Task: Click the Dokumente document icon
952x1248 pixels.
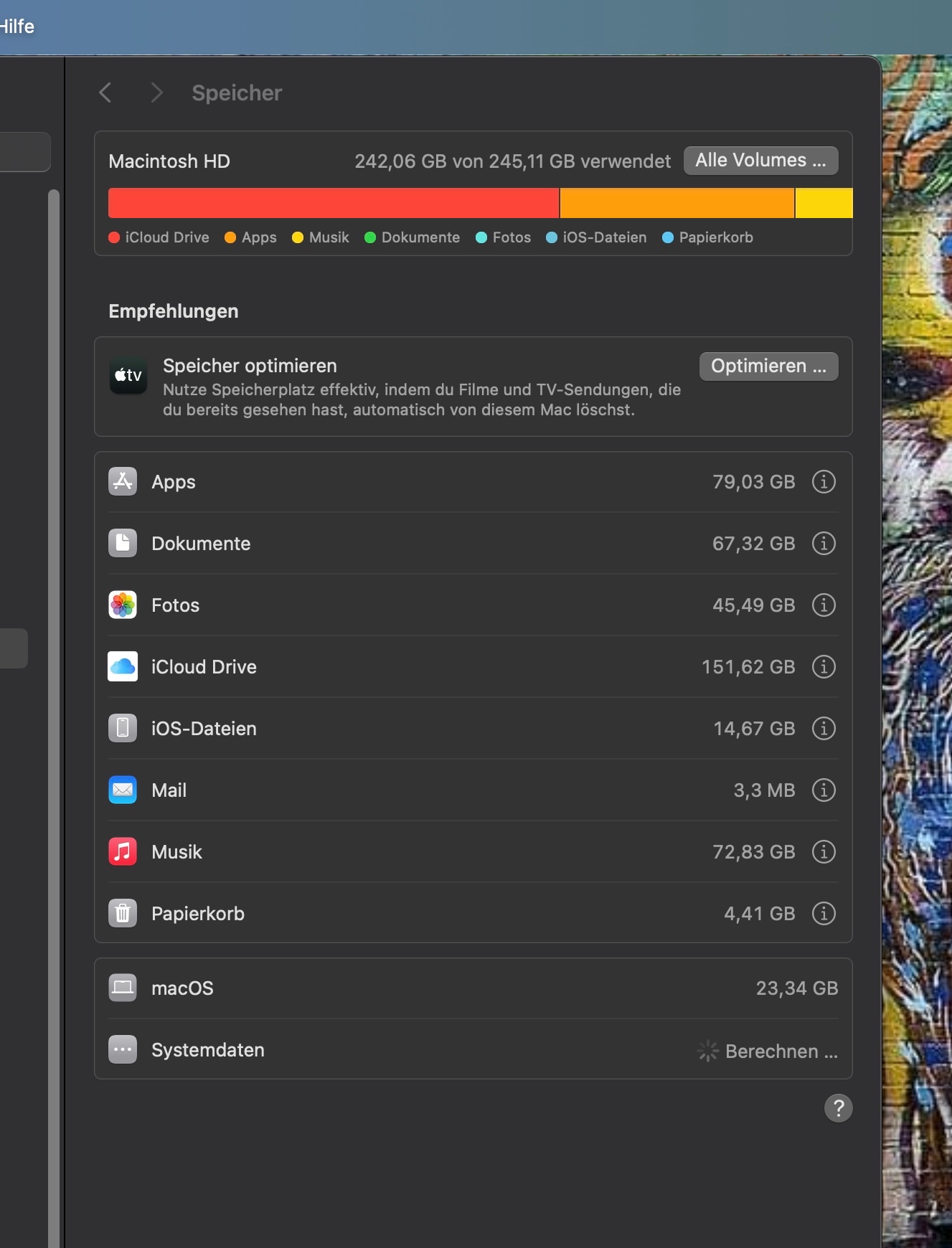Action: pos(123,544)
